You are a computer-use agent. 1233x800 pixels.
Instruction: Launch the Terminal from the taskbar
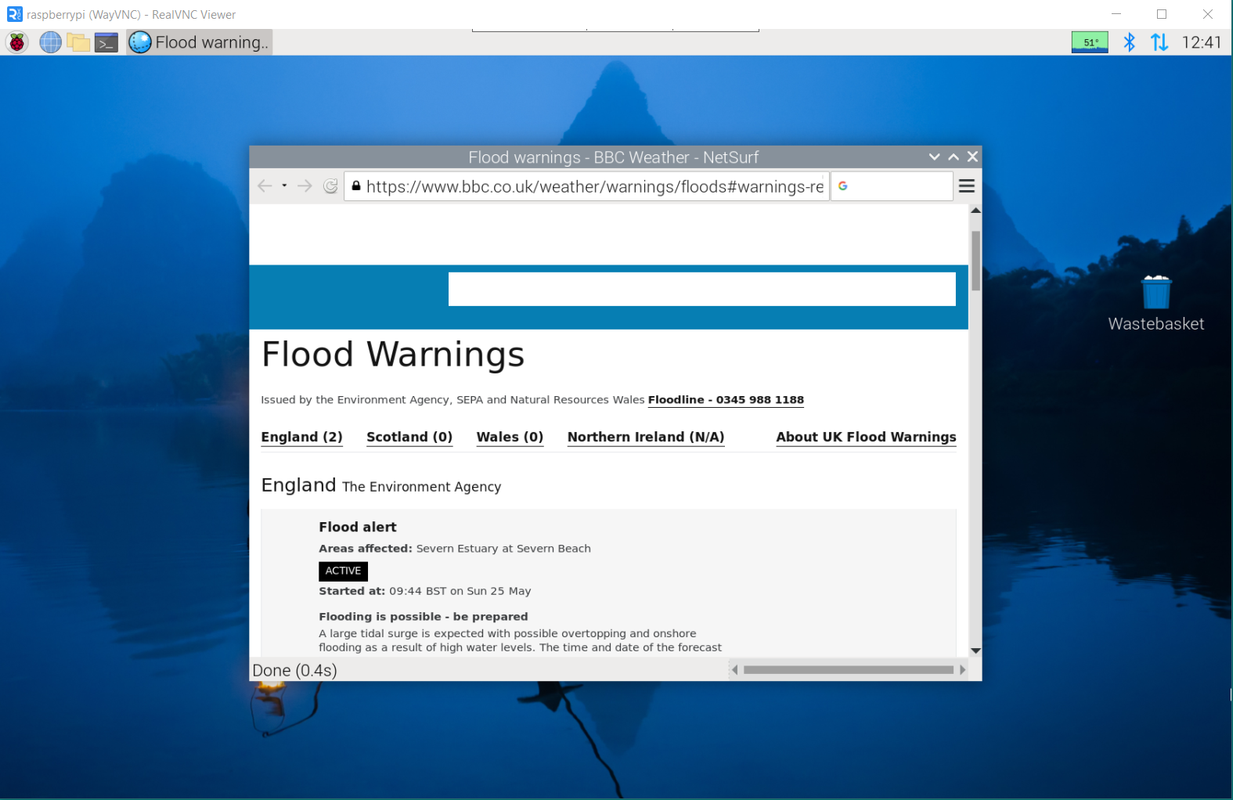click(106, 42)
